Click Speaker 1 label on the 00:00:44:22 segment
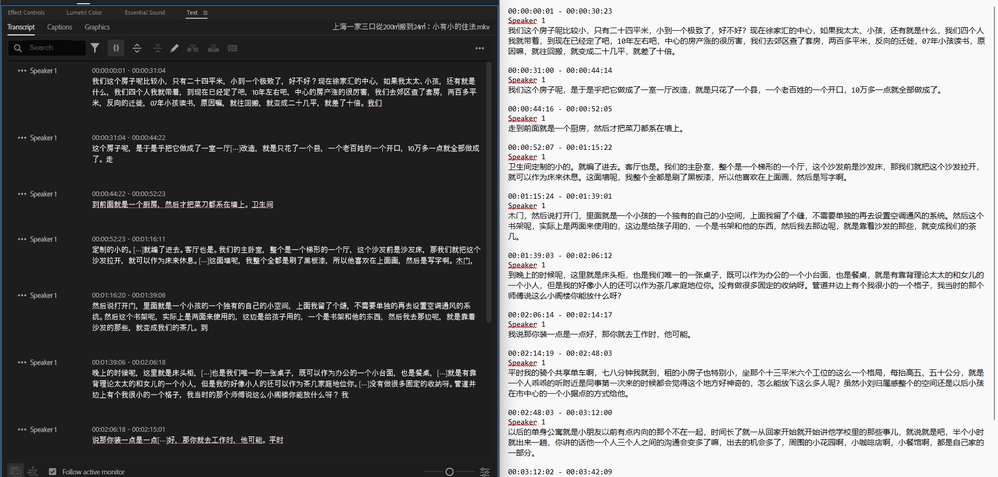The image size is (998, 477). [x=43, y=194]
